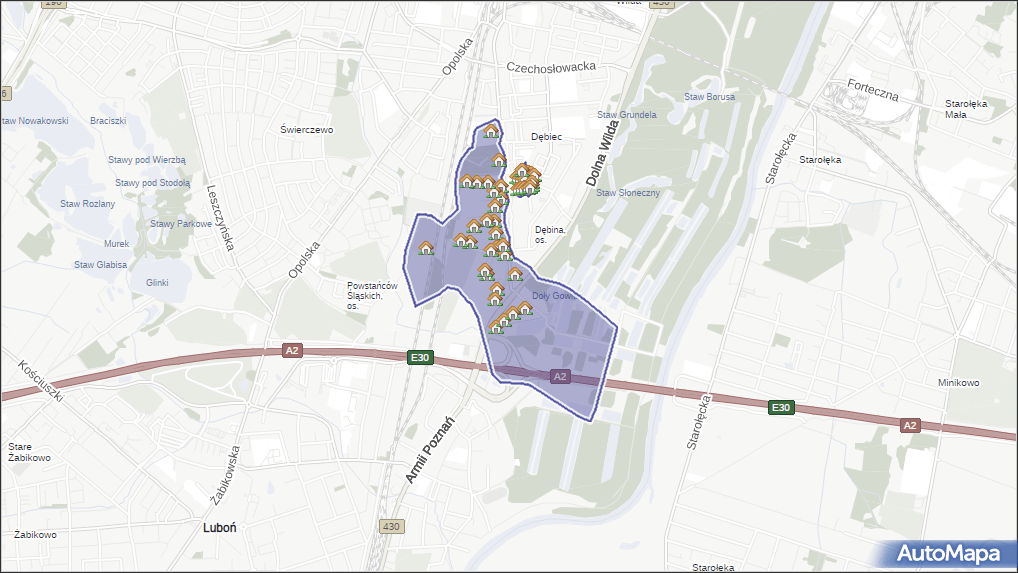Click the 430 road shield above Luboń
Image resolution: width=1018 pixels, height=573 pixels.
(391, 526)
